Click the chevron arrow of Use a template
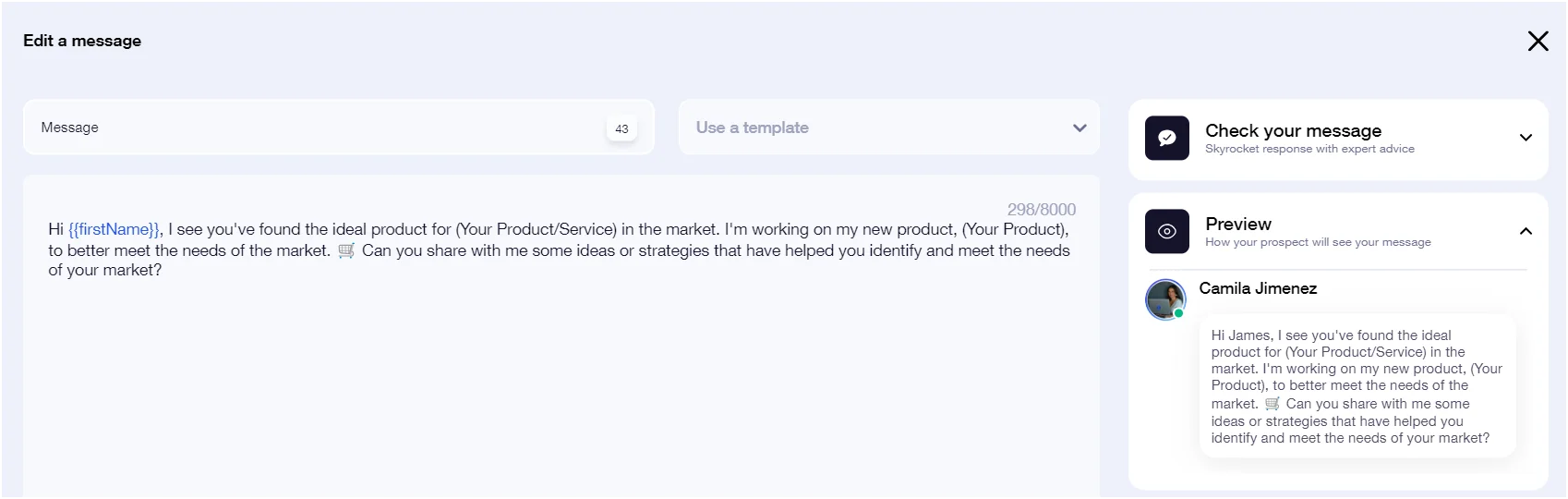Screen dimensions: 1568x499 (x=1080, y=128)
